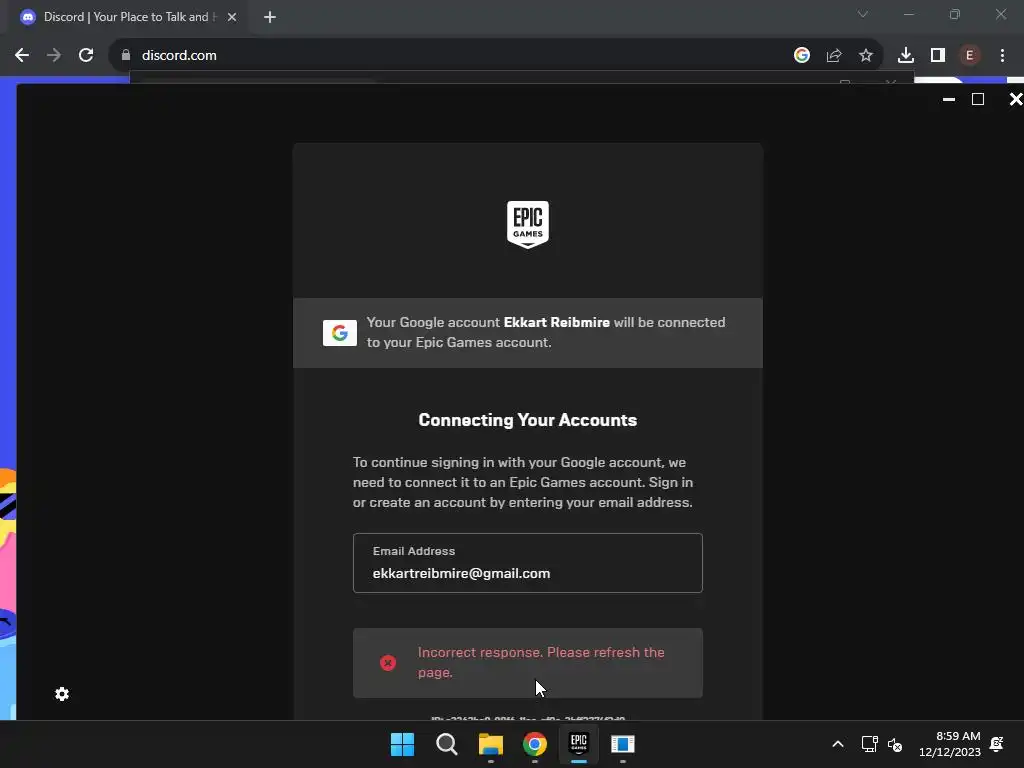
Task: Maximize the Epic Games window
Action: 978,99
